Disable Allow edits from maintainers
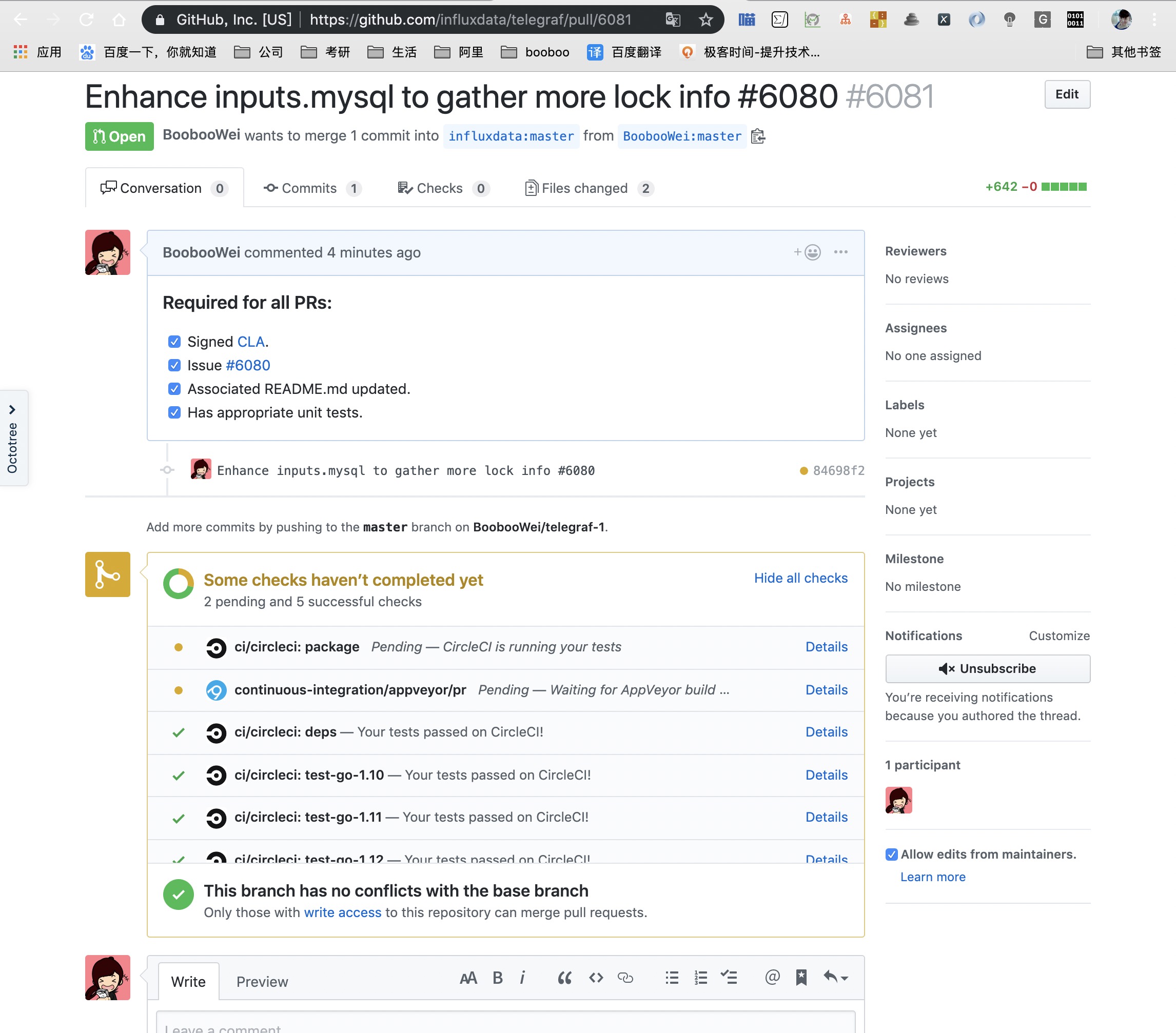The width and height of the screenshot is (1176, 1033). point(891,854)
